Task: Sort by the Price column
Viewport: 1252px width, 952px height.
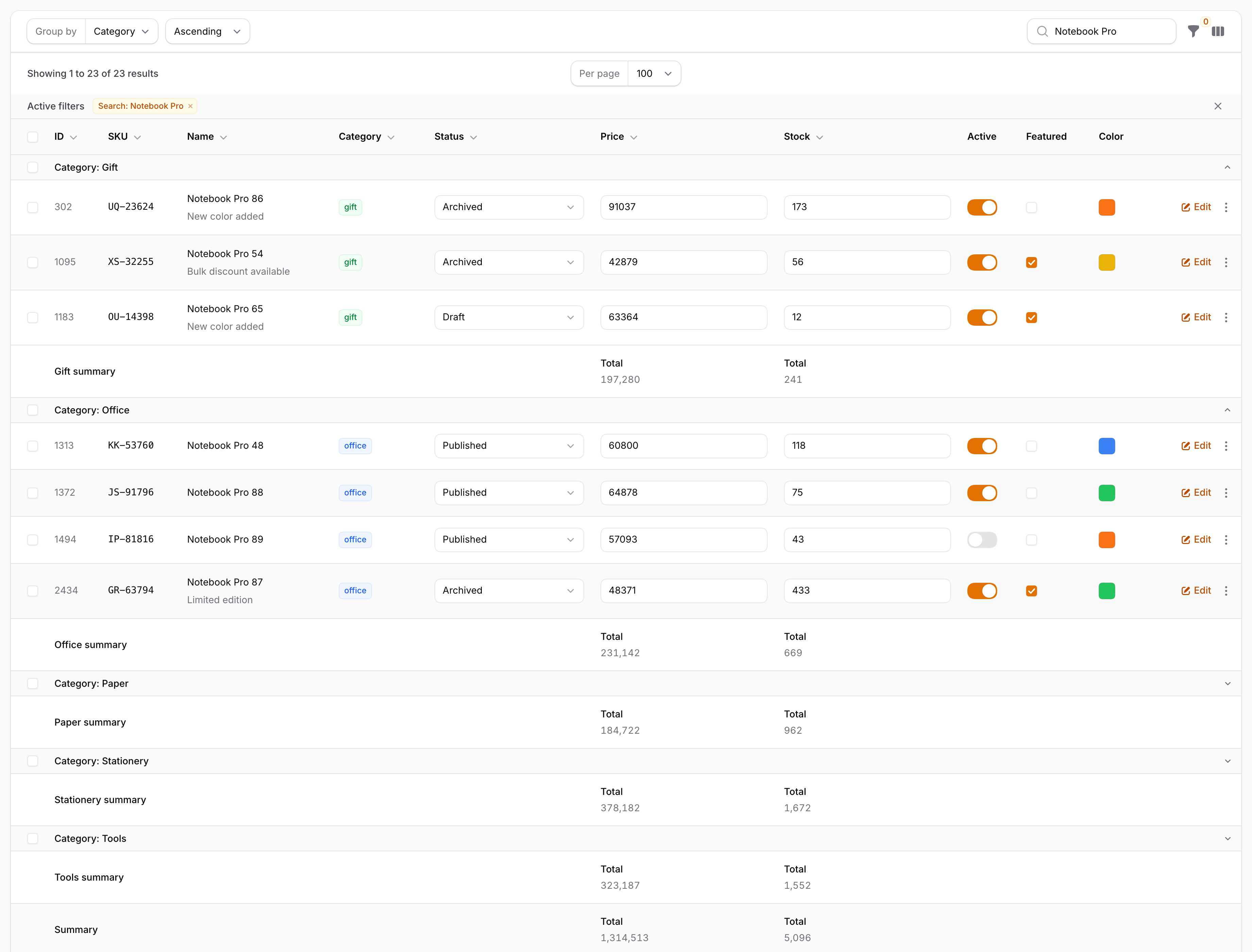Action: (x=618, y=137)
